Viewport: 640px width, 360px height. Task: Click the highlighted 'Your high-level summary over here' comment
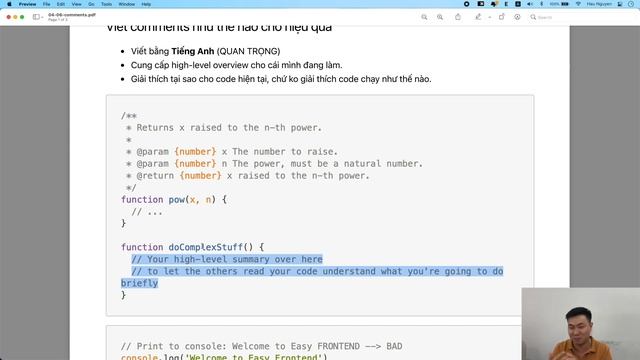(227, 259)
